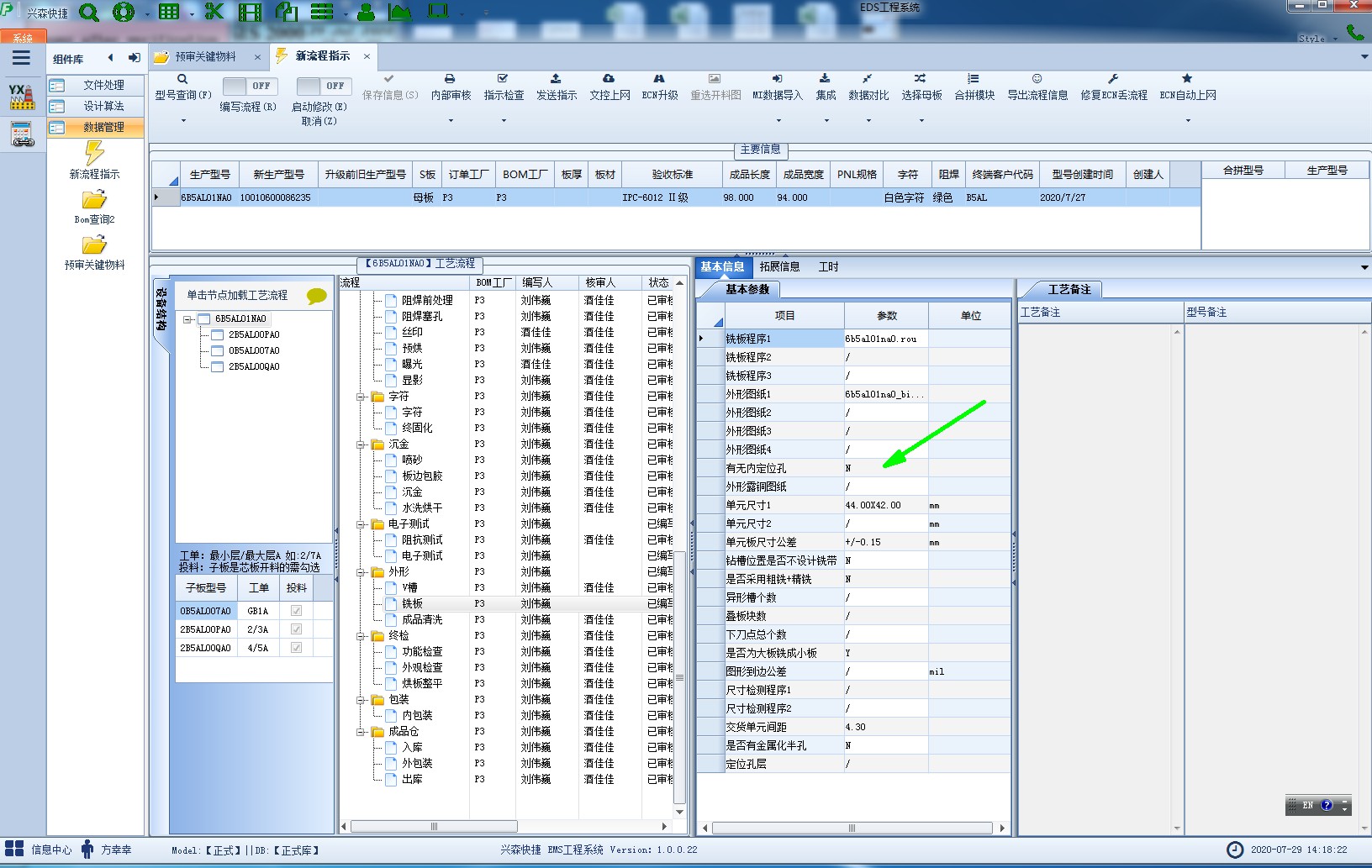Select the 基本信息 tab
Screen dimensions: 1372x868
coord(722,266)
